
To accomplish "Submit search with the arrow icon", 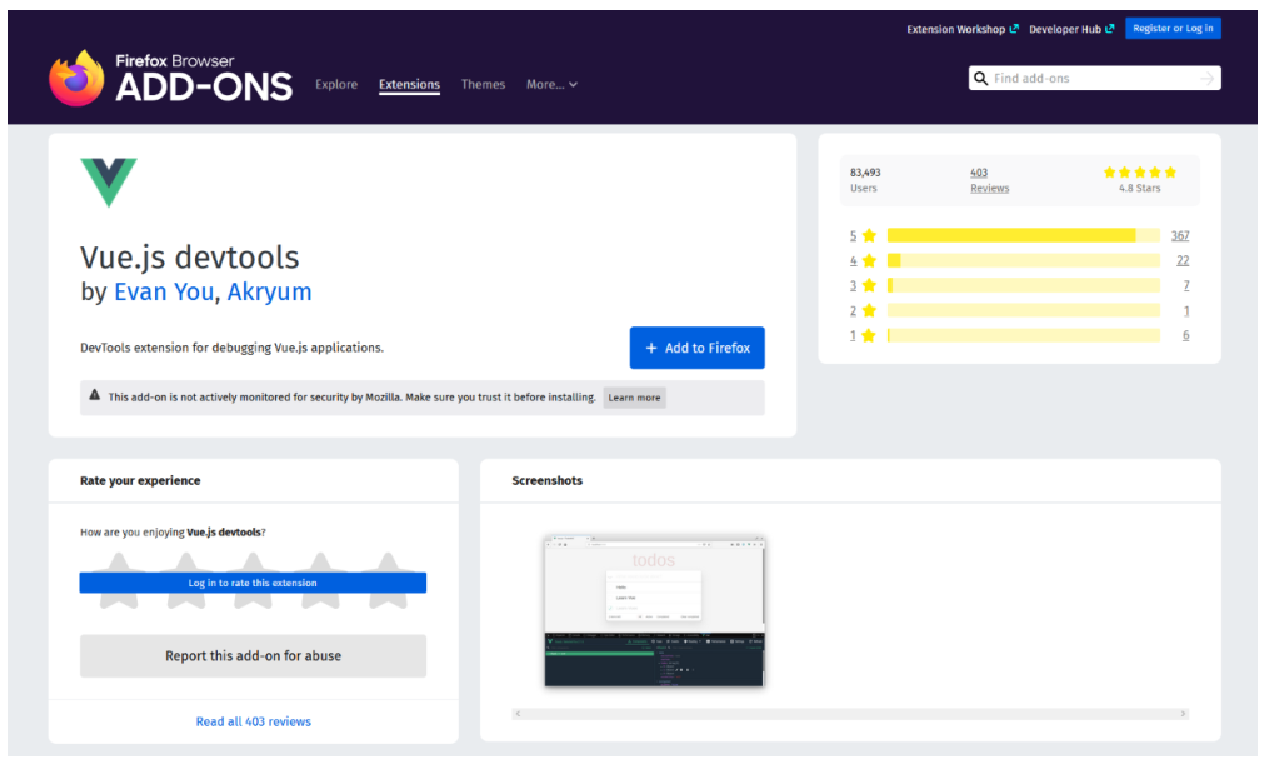I will 1207,78.
